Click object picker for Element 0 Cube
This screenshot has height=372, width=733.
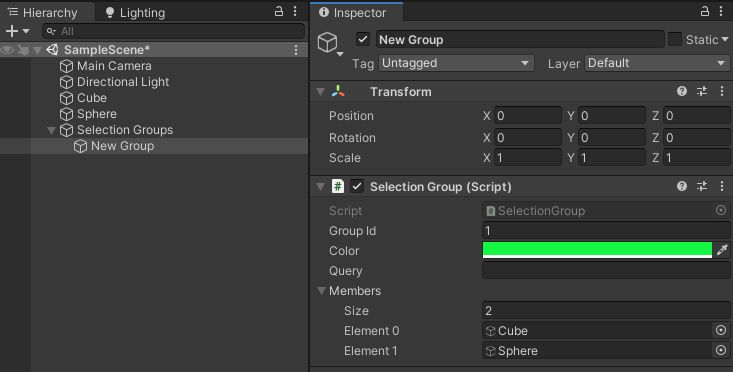[x=721, y=330]
